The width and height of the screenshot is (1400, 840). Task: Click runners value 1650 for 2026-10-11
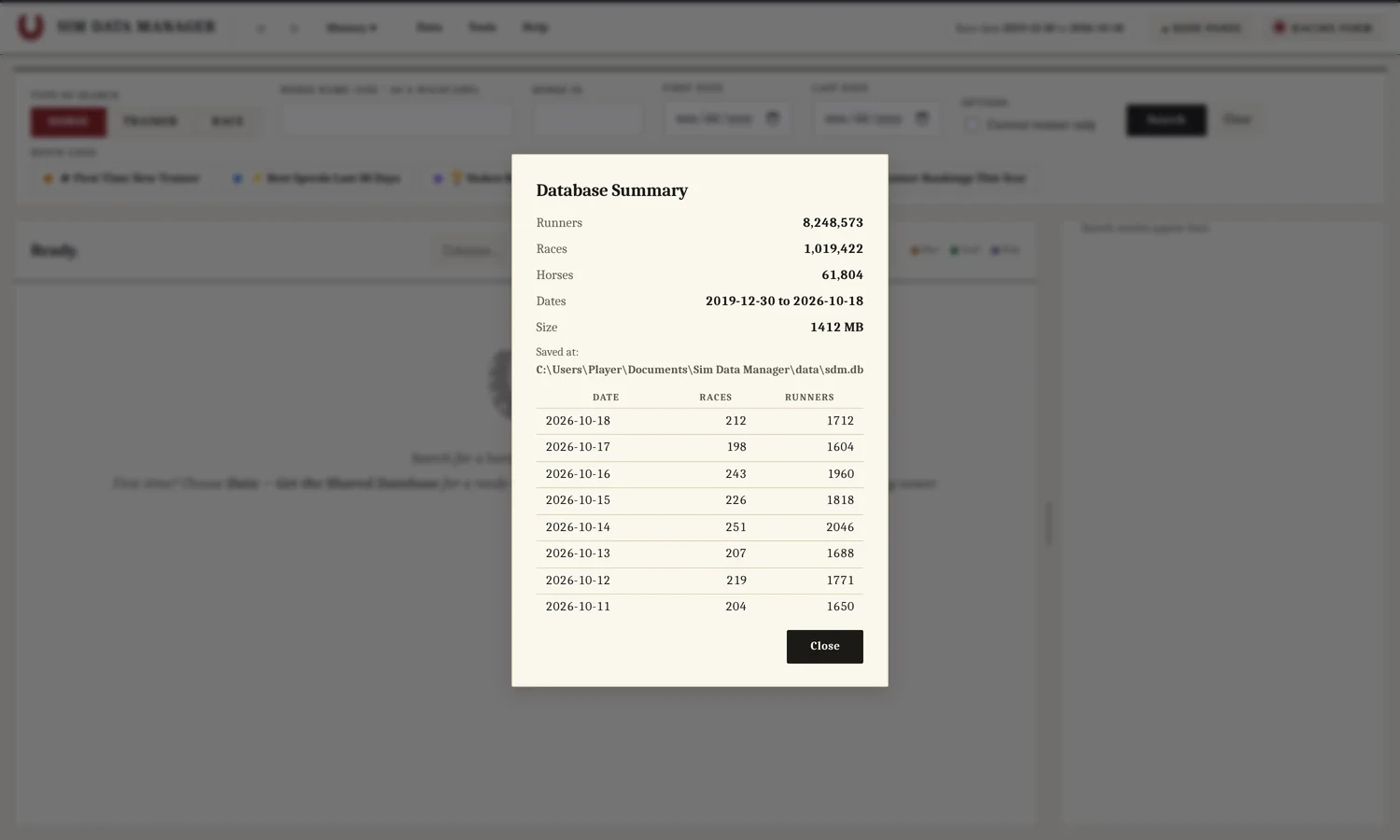coord(840,607)
